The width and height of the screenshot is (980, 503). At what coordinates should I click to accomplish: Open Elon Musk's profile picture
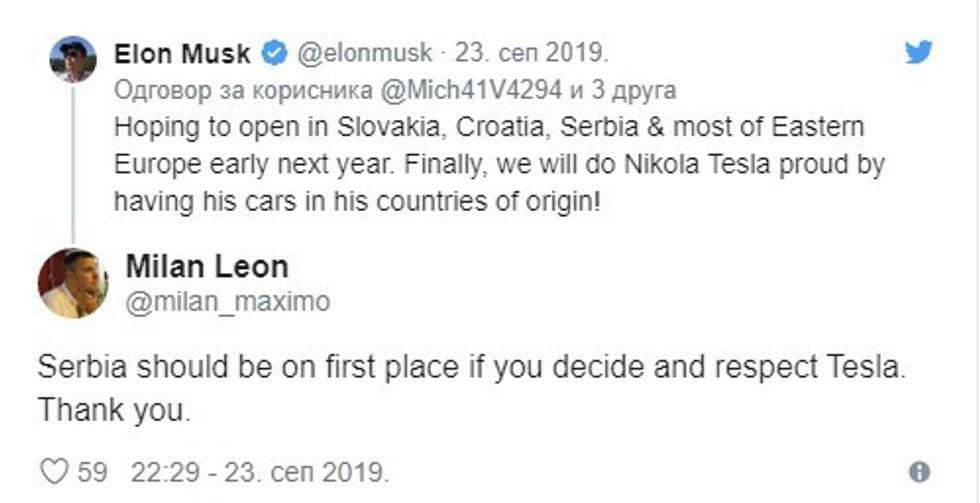(73, 59)
